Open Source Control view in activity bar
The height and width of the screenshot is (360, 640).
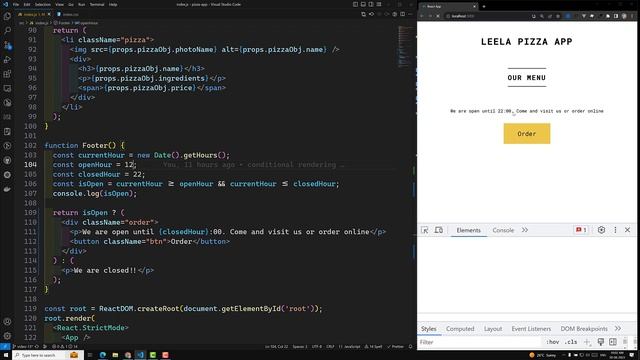[x=7, y=45]
